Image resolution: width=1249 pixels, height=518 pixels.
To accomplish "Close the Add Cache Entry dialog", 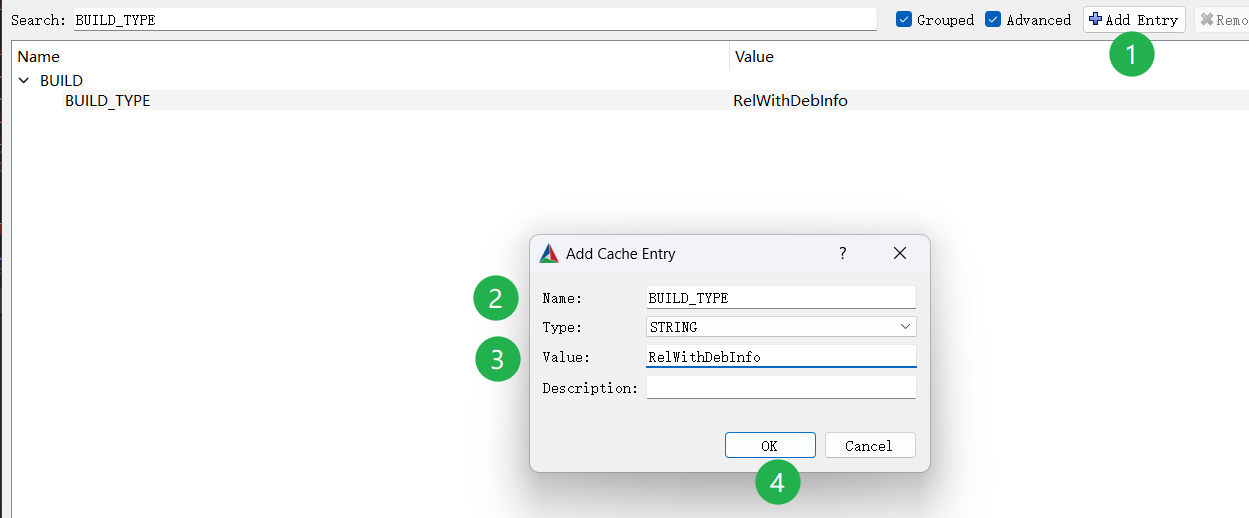I will (900, 254).
